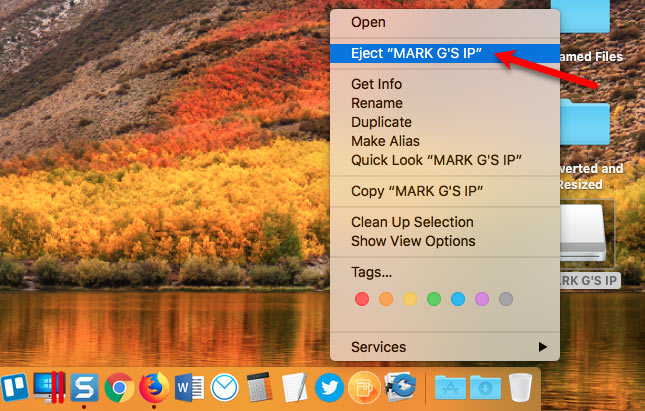The width and height of the screenshot is (645, 411).
Task: Open Parallels Desktop from the Dock
Action: pyautogui.click(x=50, y=387)
